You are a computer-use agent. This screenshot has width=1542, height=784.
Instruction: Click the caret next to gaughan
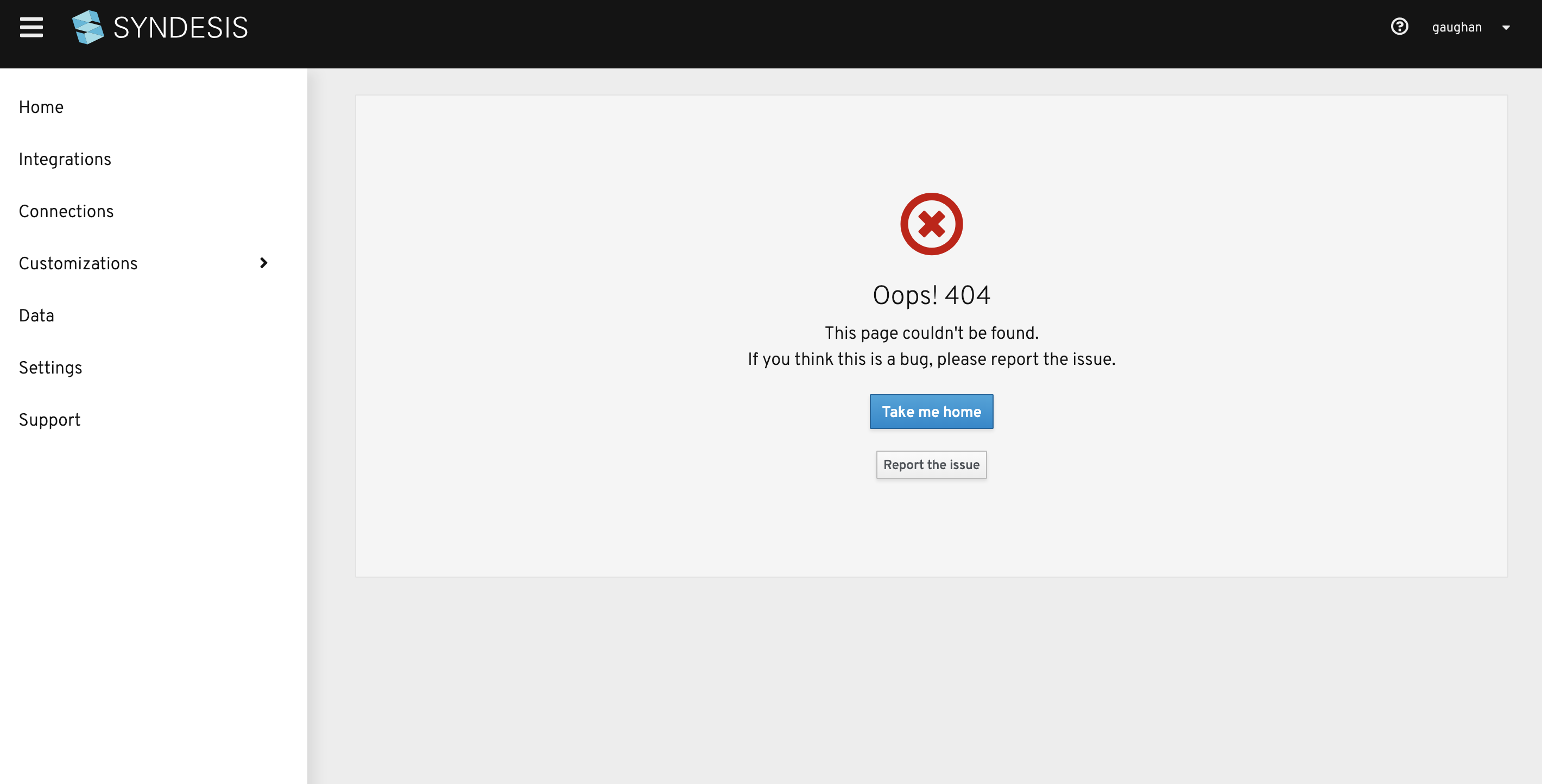(x=1506, y=28)
